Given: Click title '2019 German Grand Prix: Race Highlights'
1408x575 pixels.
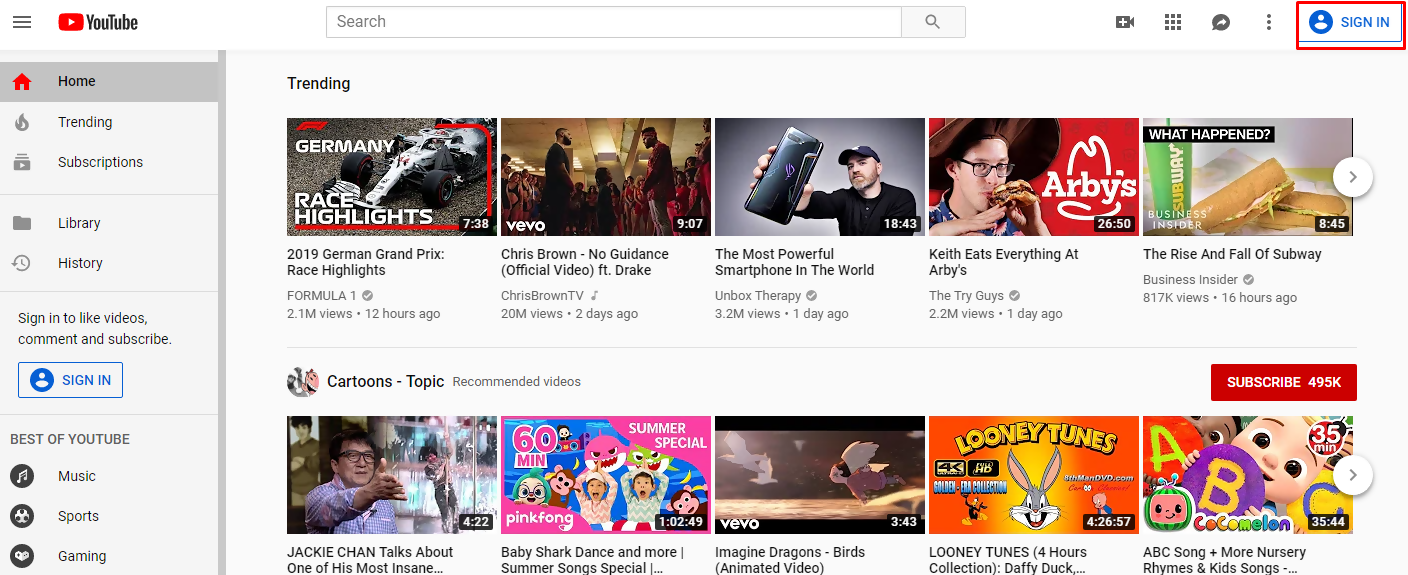Looking at the screenshot, I should pyautogui.click(x=366, y=262).
